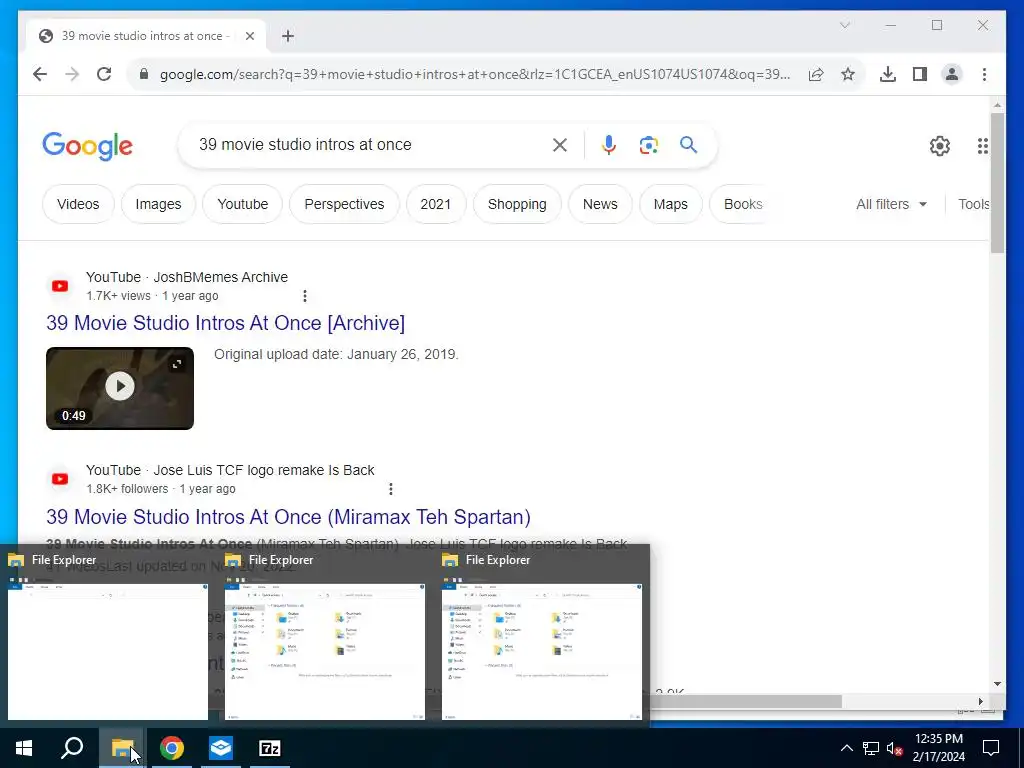The width and height of the screenshot is (1024, 768).
Task: Click the vertical page scrollbar thumb
Action: [997, 183]
